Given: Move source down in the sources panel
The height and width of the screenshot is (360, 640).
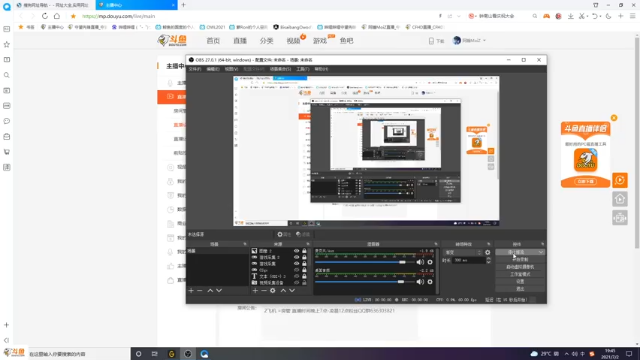Looking at the screenshot, I should pyautogui.click(x=292, y=291).
